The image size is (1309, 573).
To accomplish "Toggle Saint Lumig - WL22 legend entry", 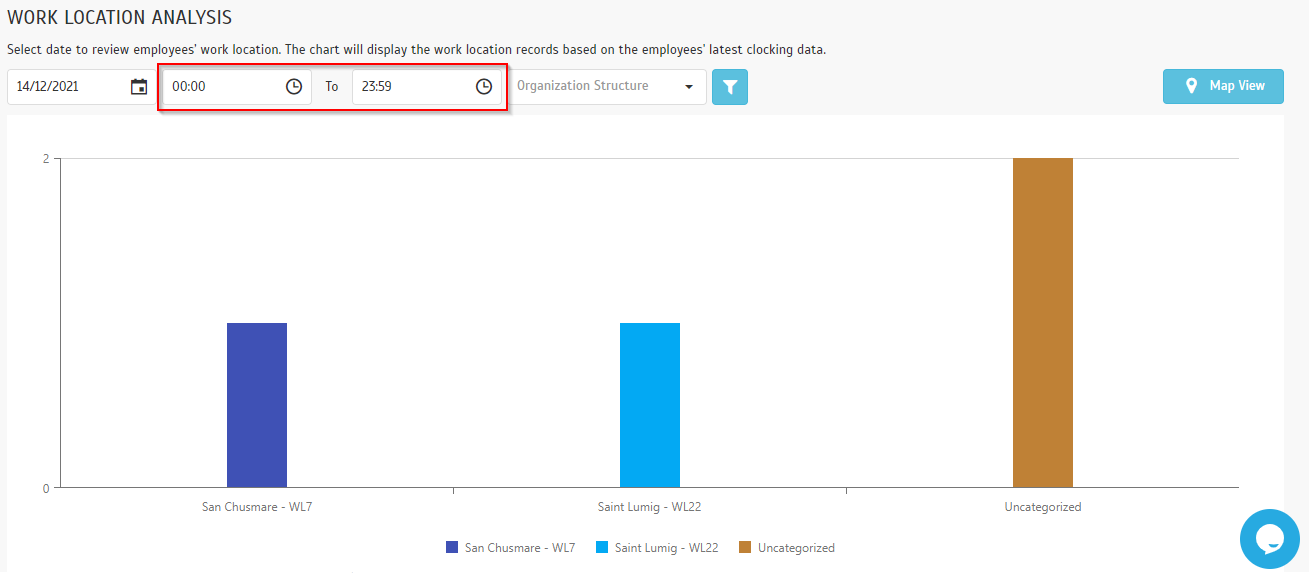I will [x=657, y=548].
